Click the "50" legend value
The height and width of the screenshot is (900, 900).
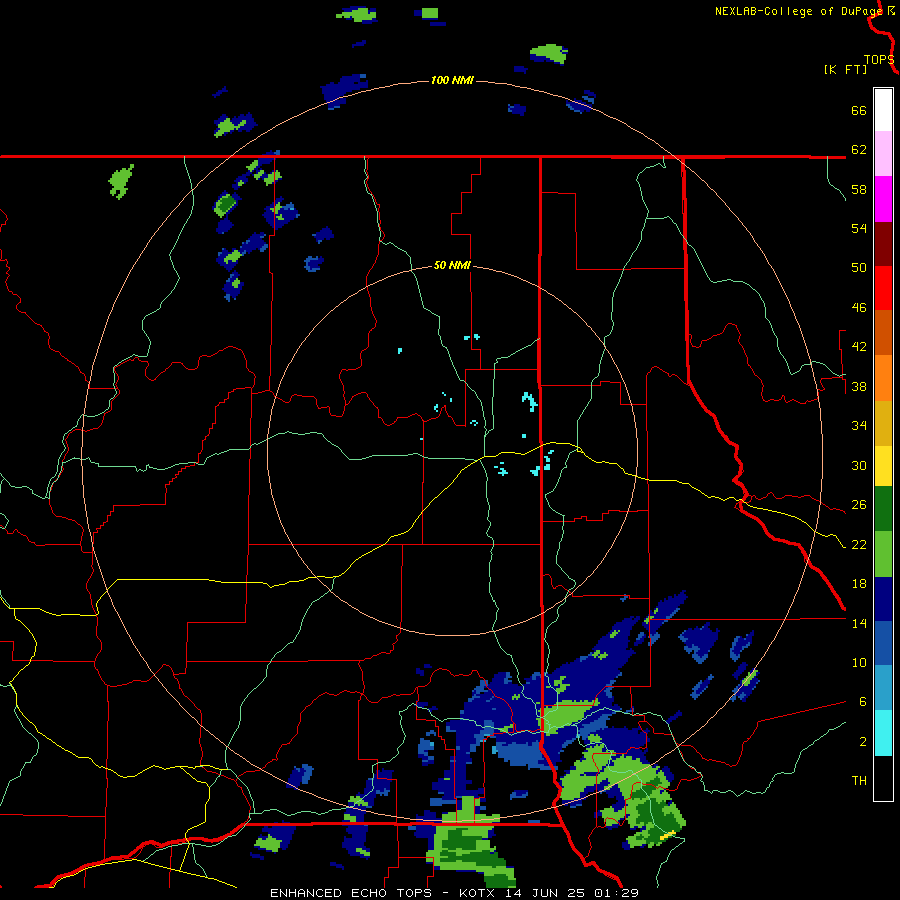pyautogui.click(x=859, y=268)
